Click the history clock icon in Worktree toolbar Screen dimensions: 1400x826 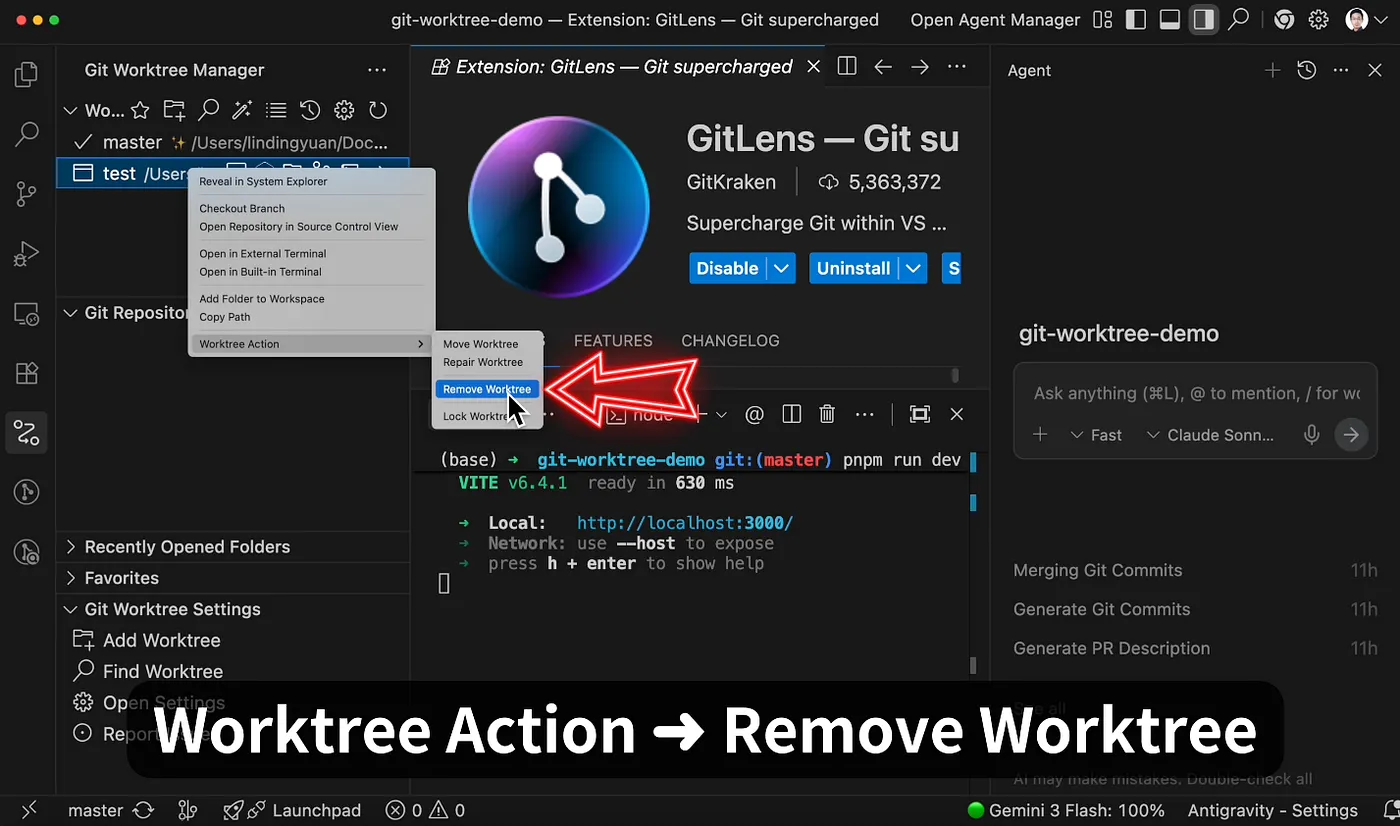tap(310, 110)
